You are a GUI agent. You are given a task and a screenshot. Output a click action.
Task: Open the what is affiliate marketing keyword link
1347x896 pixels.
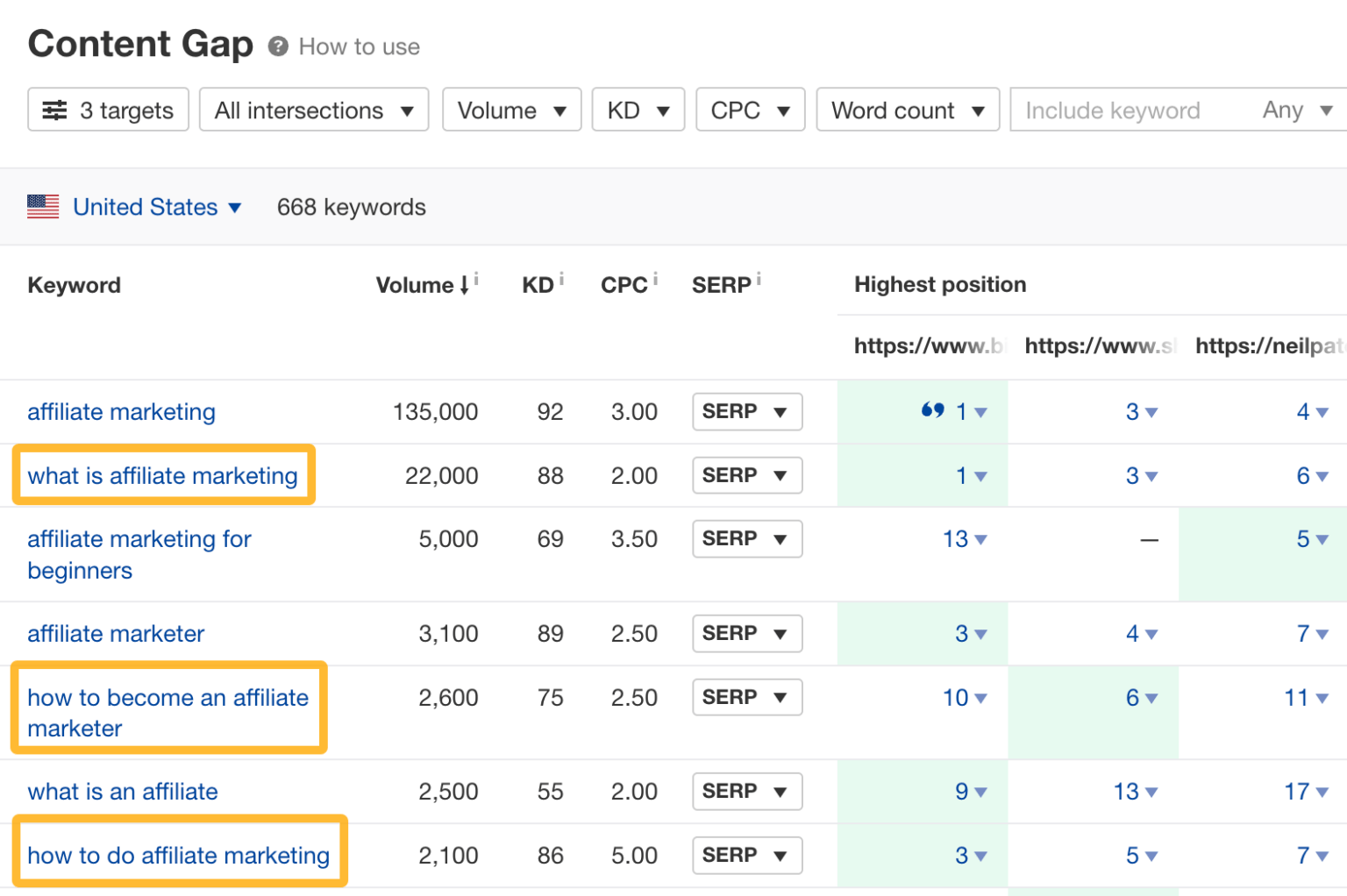click(163, 476)
